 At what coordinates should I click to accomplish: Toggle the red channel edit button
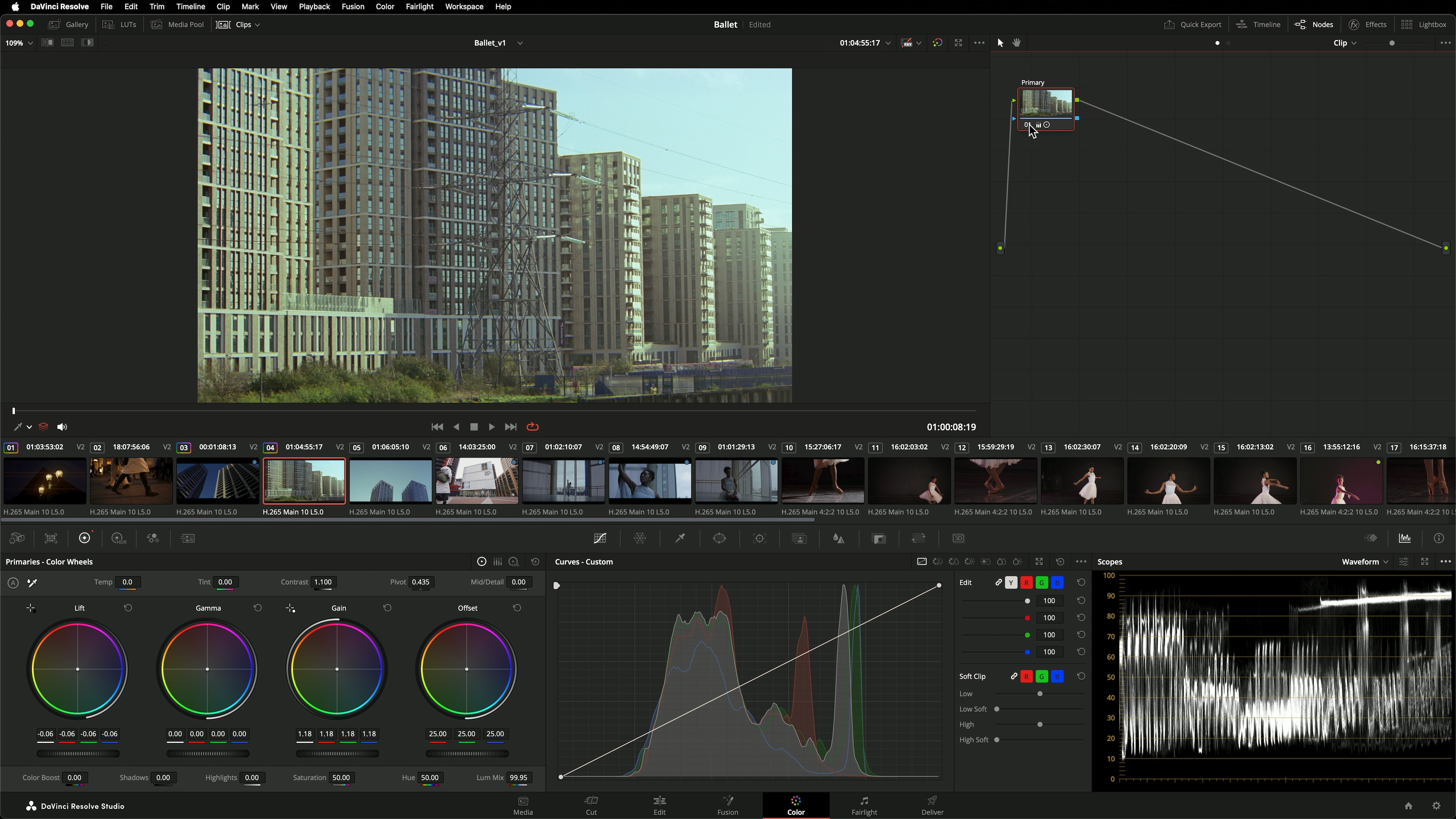coord(1026,582)
